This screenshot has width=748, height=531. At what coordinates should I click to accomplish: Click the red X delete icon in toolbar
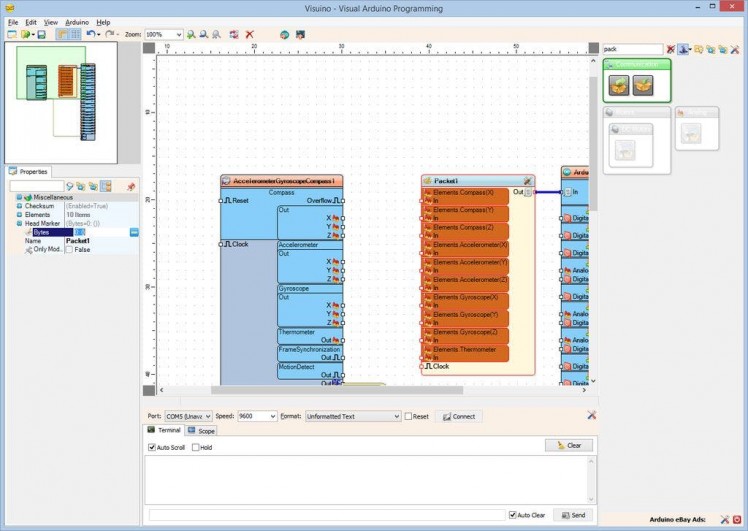[249, 34]
